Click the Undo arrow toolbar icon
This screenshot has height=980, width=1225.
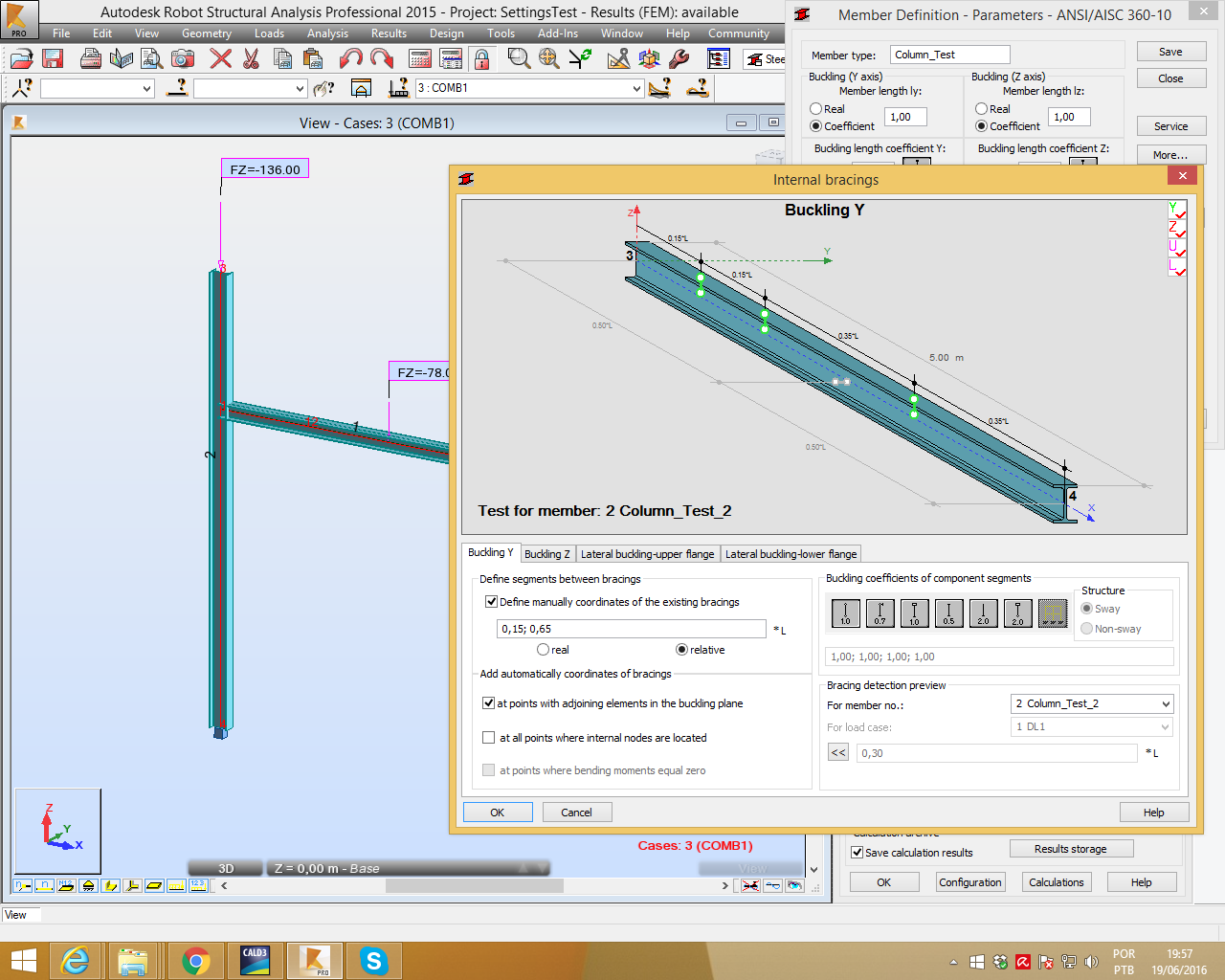350,59
